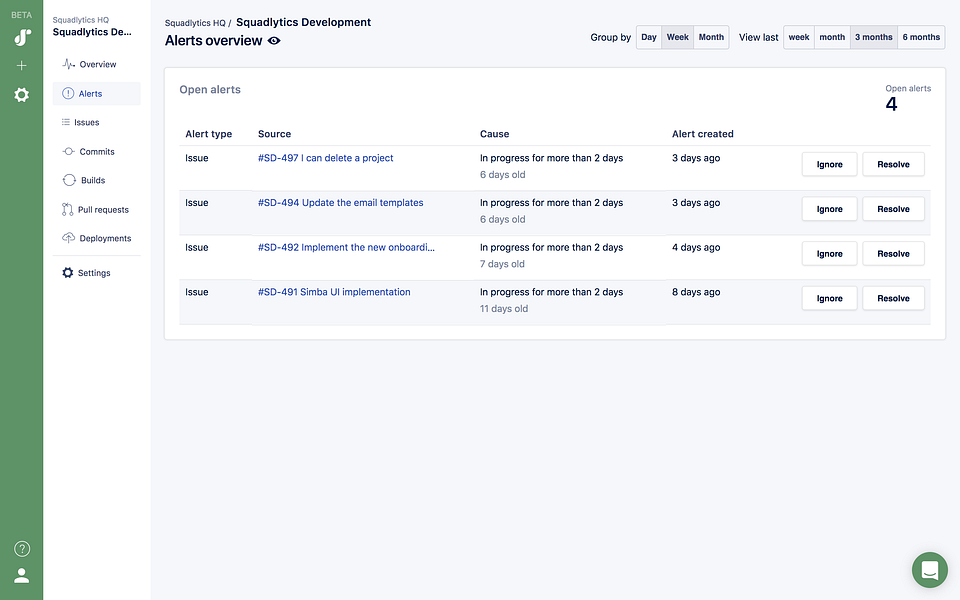The image size is (960, 600).
Task: Click the BETA label
Action: 21,15
